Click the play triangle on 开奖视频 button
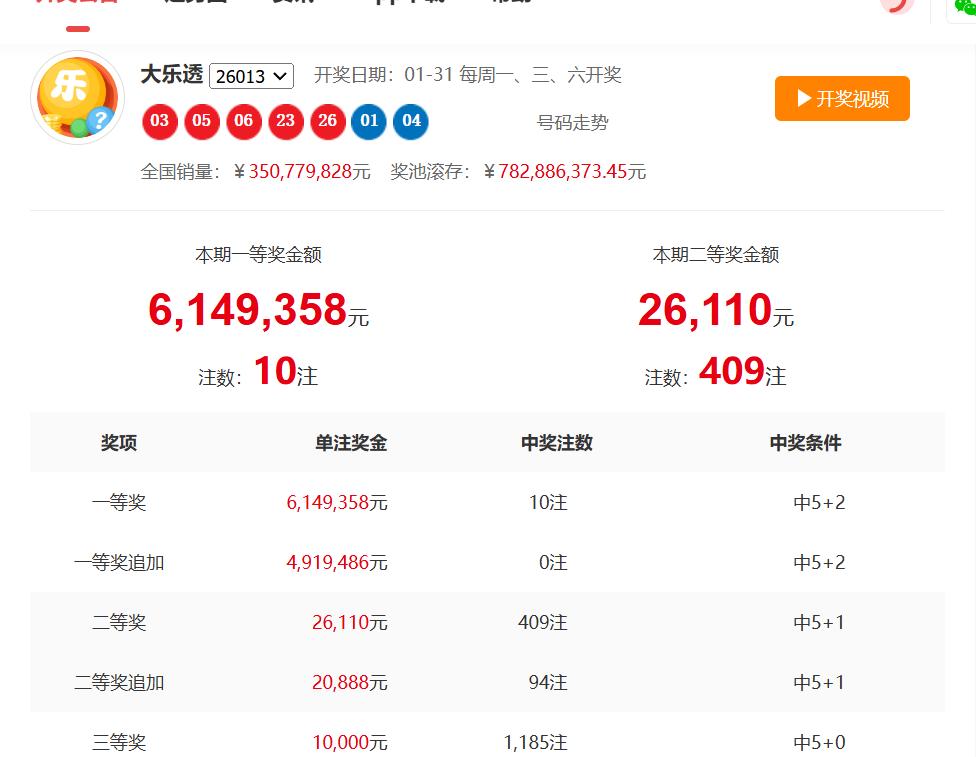Image resolution: width=976 pixels, height=757 pixels. click(802, 99)
